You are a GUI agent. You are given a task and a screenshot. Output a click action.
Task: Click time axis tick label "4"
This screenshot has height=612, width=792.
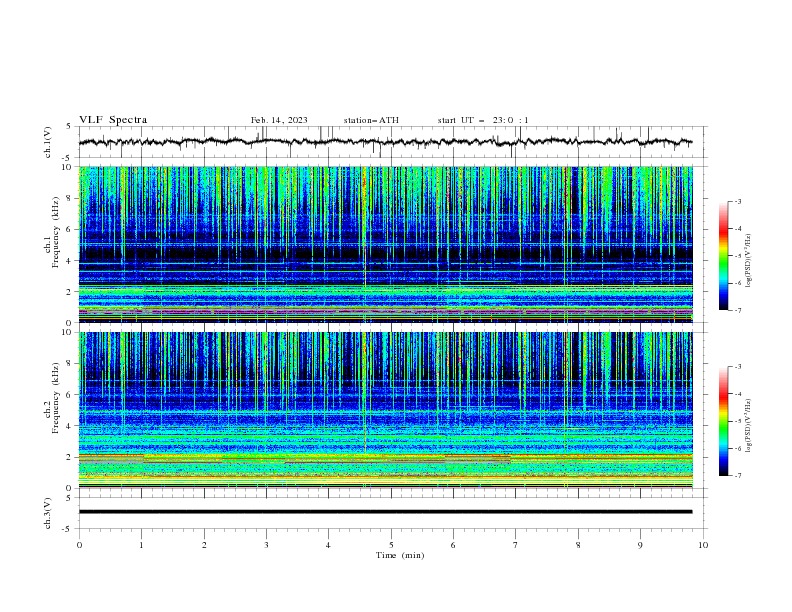(328, 545)
